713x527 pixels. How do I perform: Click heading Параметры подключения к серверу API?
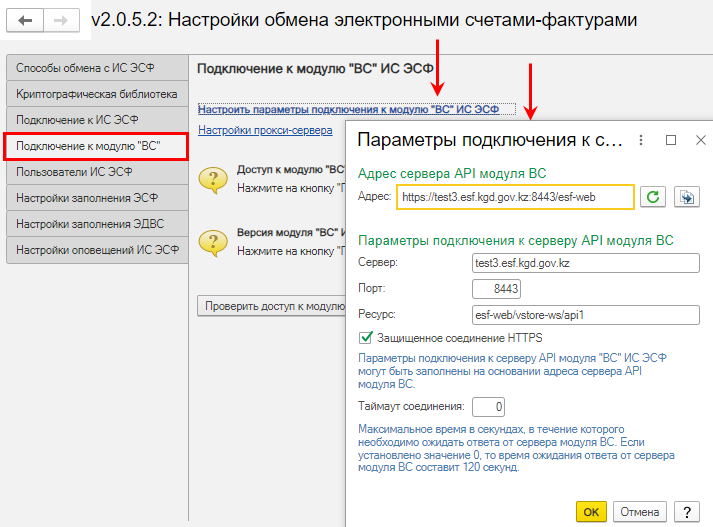click(x=516, y=240)
